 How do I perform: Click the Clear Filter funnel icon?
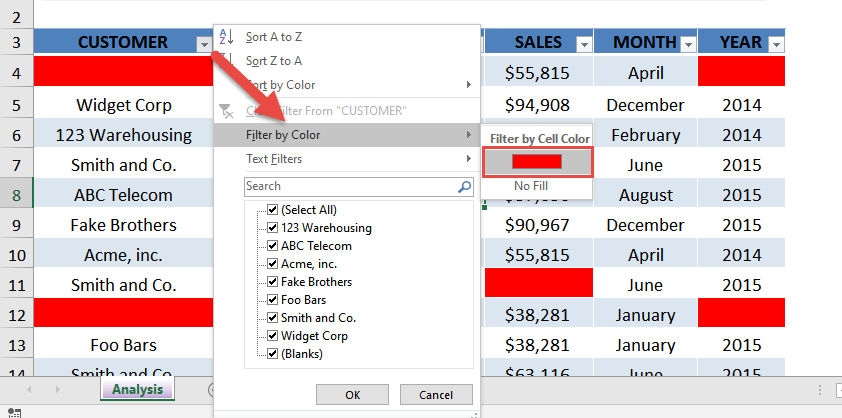(226, 111)
